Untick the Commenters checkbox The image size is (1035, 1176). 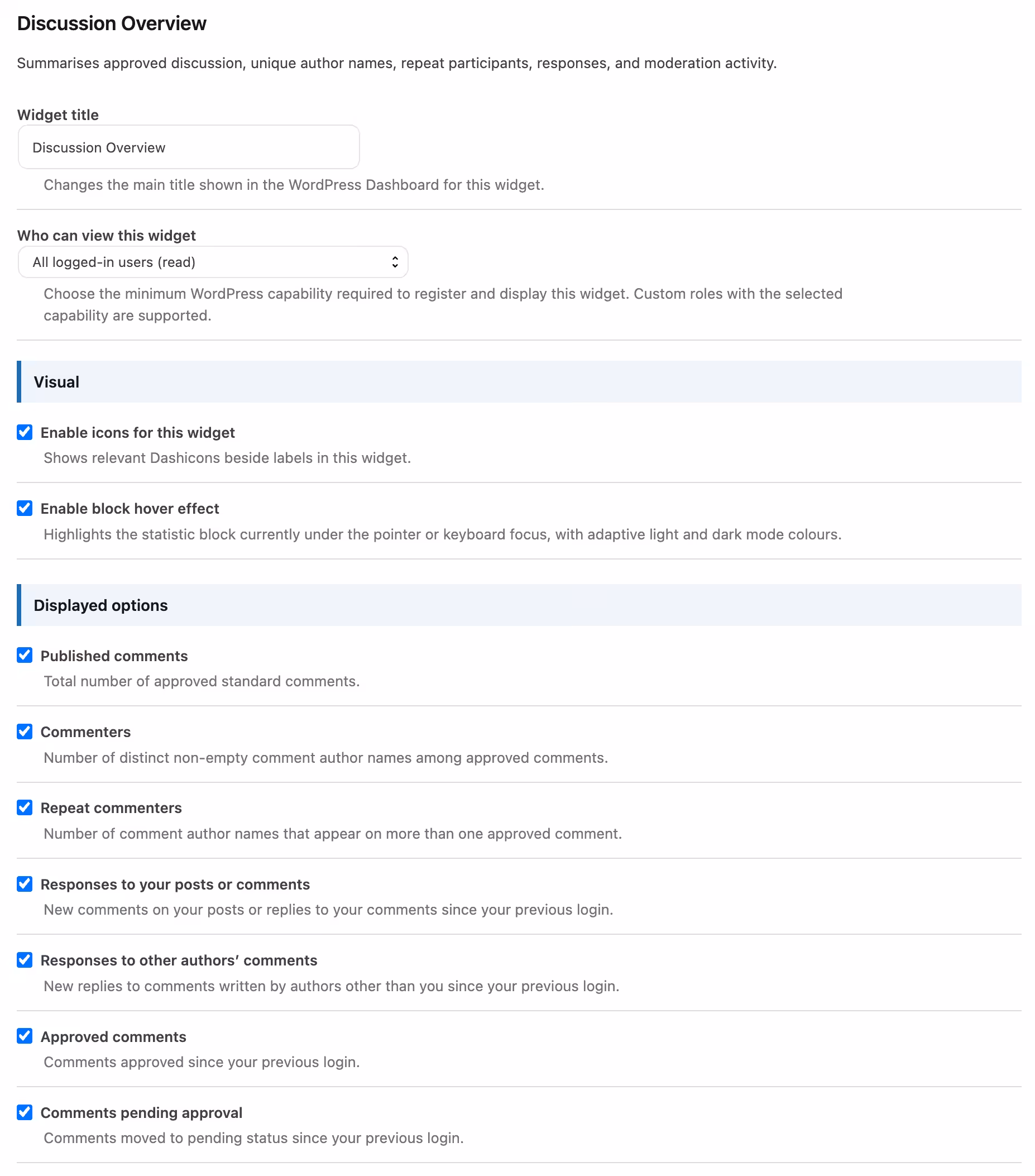[x=25, y=732]
